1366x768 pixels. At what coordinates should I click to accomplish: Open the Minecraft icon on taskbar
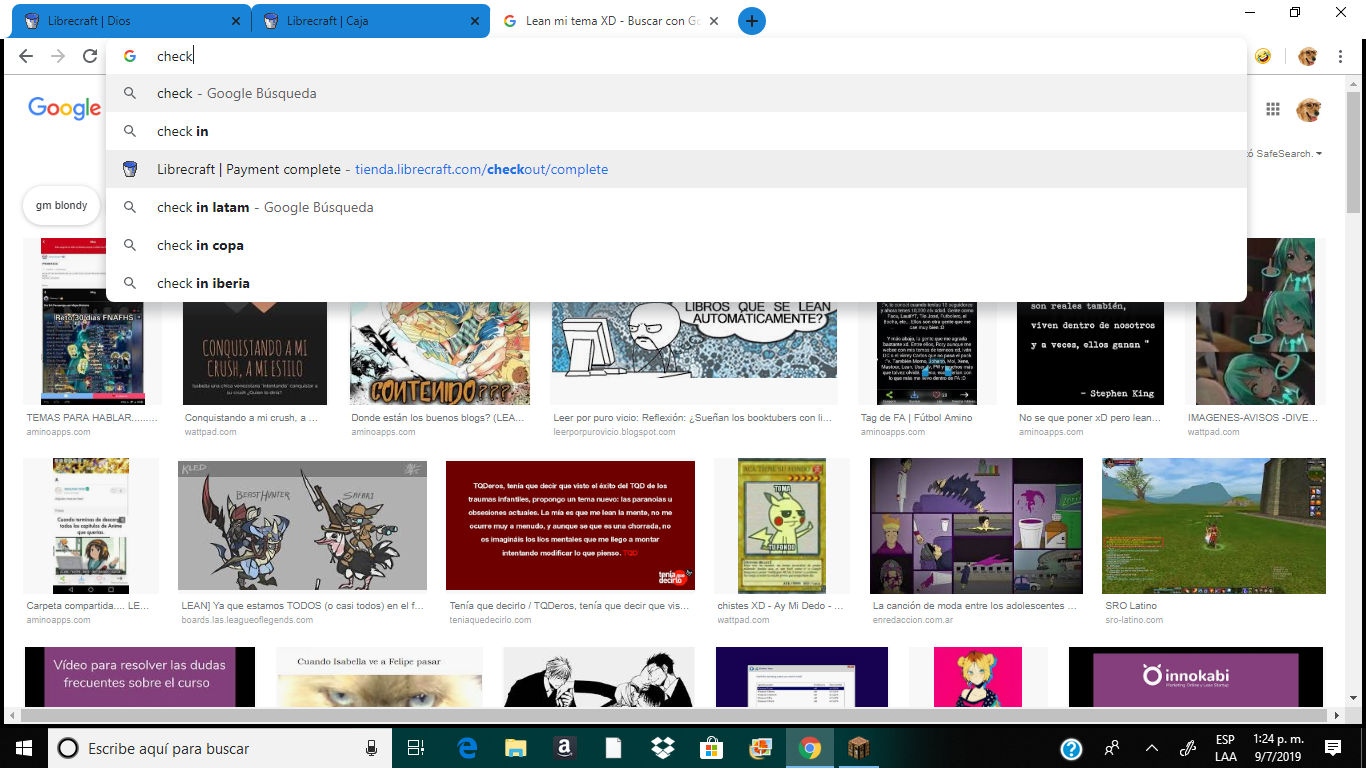click(858, 748)
